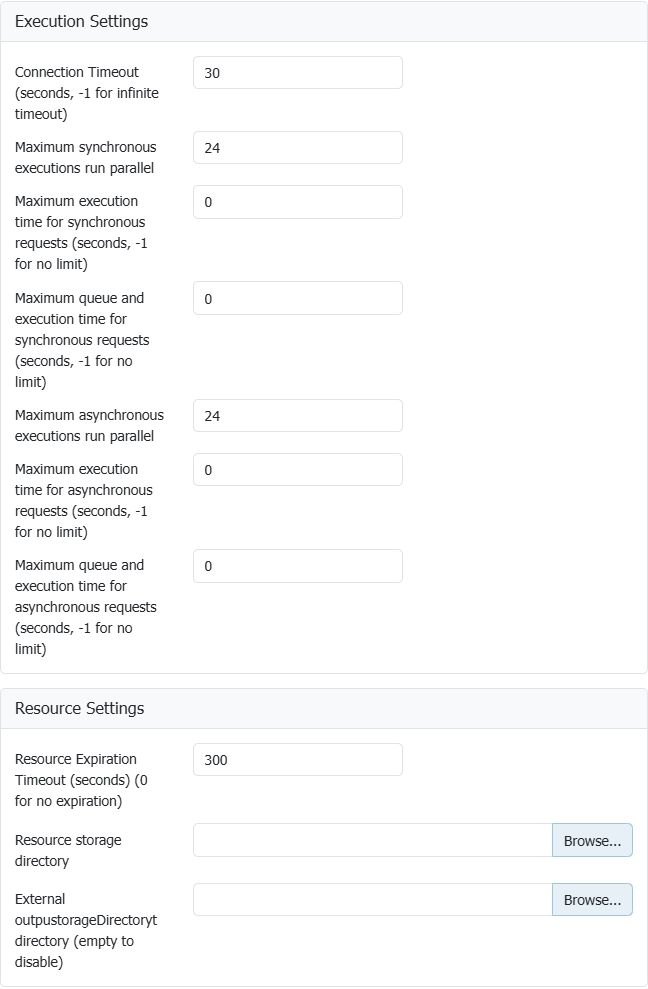Image resolution: width=648 pixels, height=989 pixels.
Task: Focus the Resource Expiration Timeout field
Action: point(297,760)
